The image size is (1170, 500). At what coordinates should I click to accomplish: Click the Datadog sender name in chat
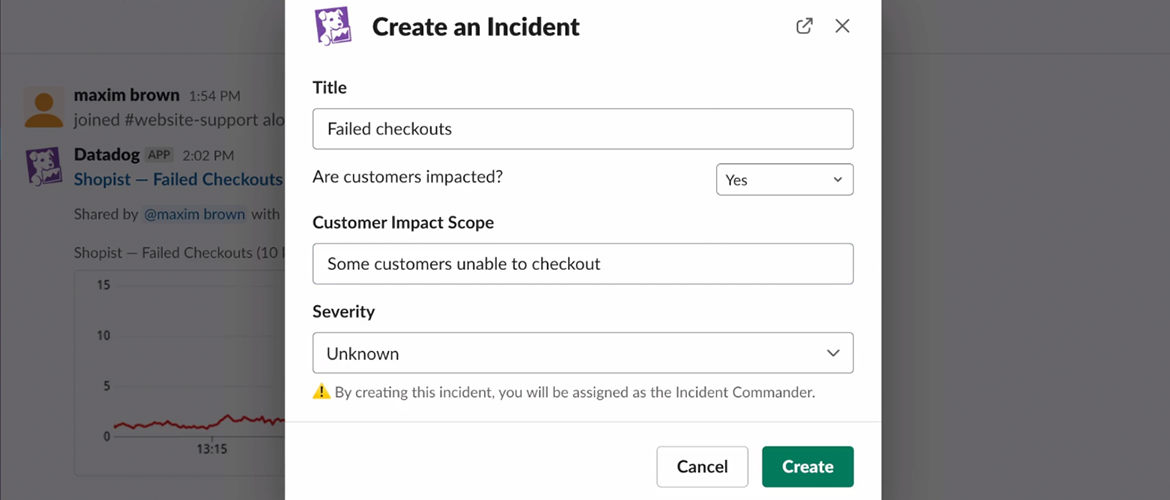pyautogui.click(x=106, y=154)
